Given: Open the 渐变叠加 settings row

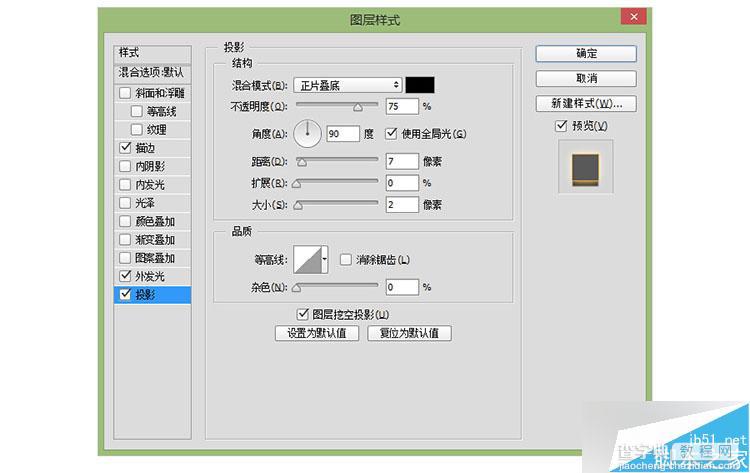Looking at the screenshot, I should (x=155, y=239).
